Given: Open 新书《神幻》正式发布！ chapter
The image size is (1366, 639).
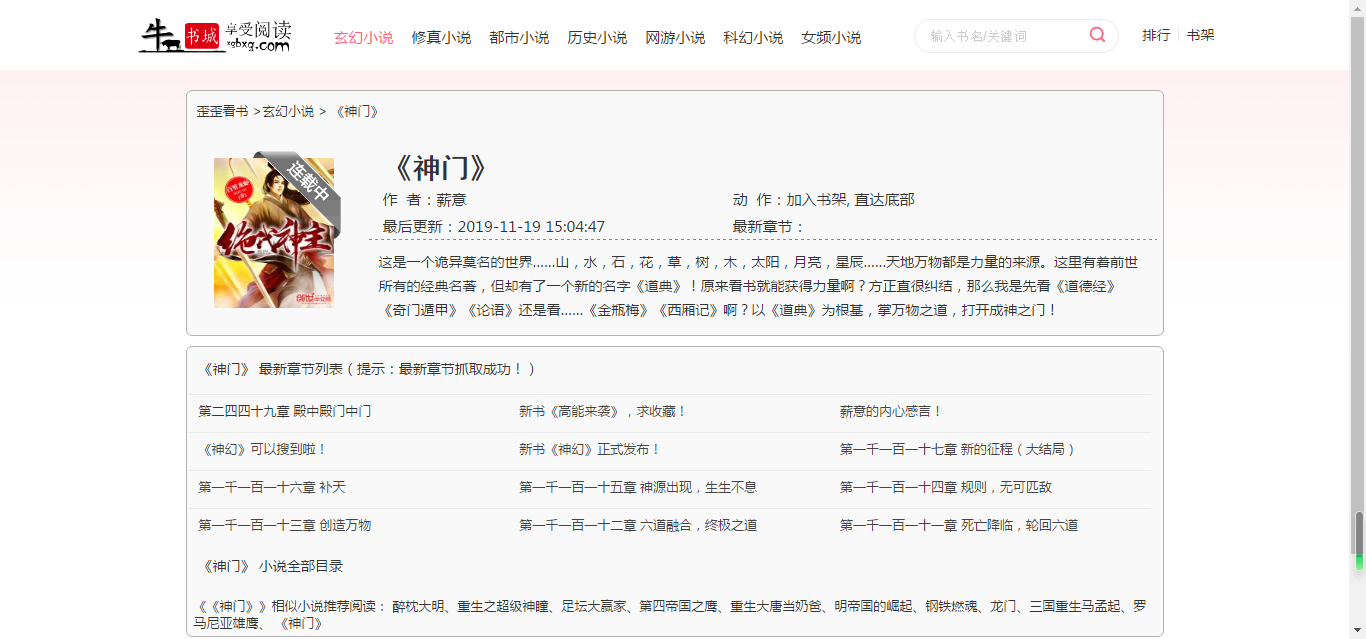Looking at the screenshot, I should tap(590, 449).
